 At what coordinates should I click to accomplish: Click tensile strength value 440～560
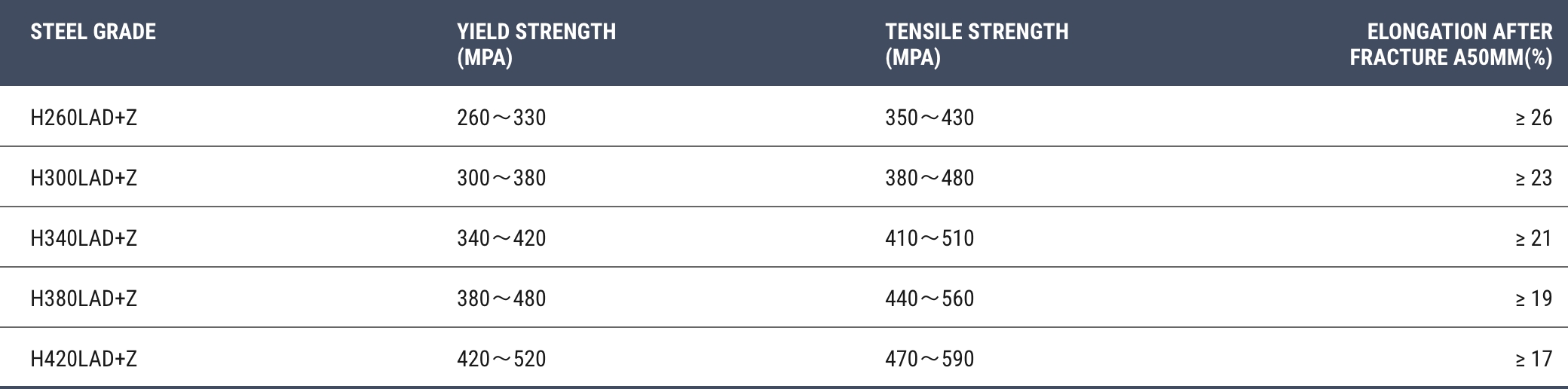pos(929,299)
